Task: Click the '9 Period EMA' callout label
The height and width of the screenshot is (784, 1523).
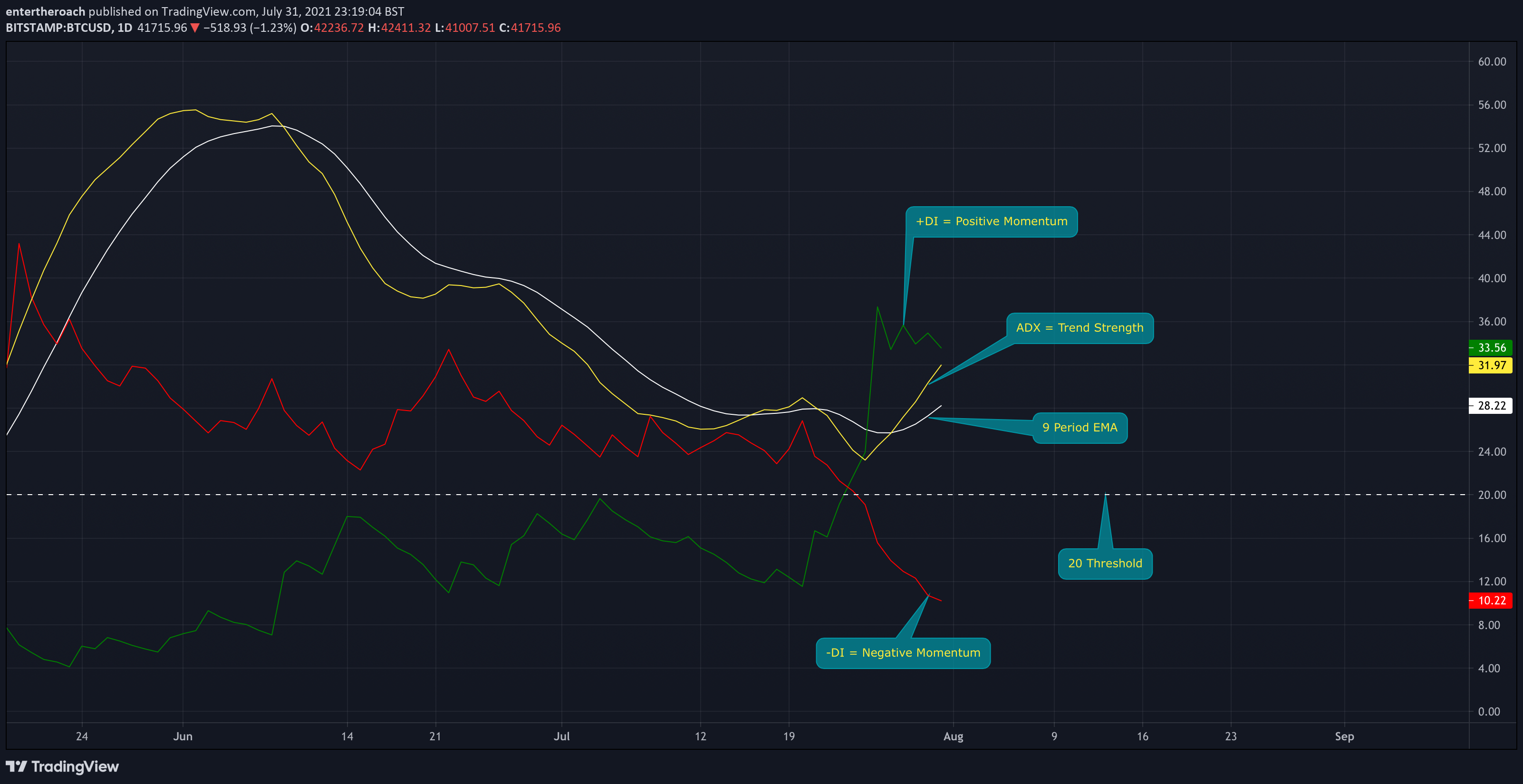Action: (x=1080, y=428)
